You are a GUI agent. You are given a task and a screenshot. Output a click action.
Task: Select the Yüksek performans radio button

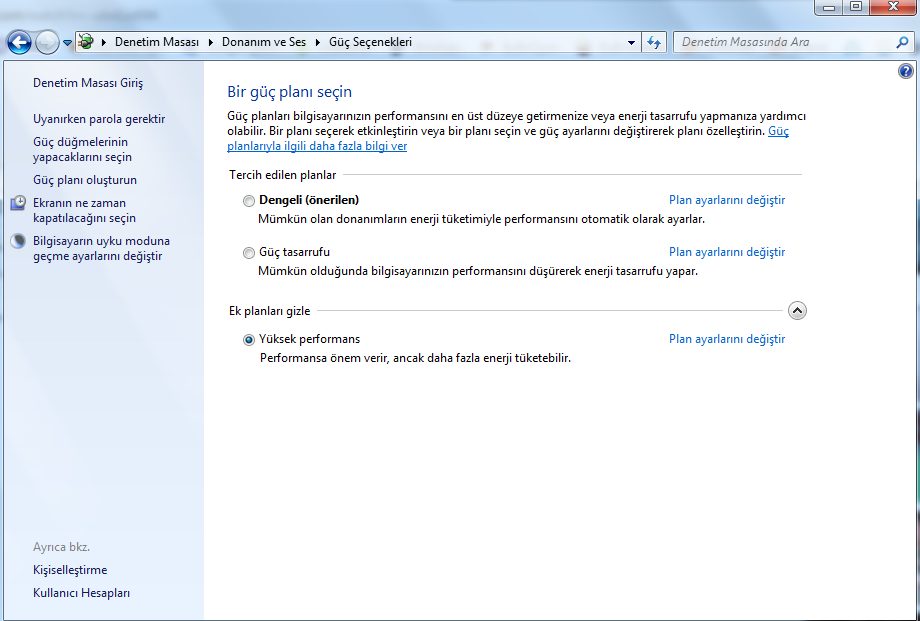pyautogui.click(x=249, y=340)
